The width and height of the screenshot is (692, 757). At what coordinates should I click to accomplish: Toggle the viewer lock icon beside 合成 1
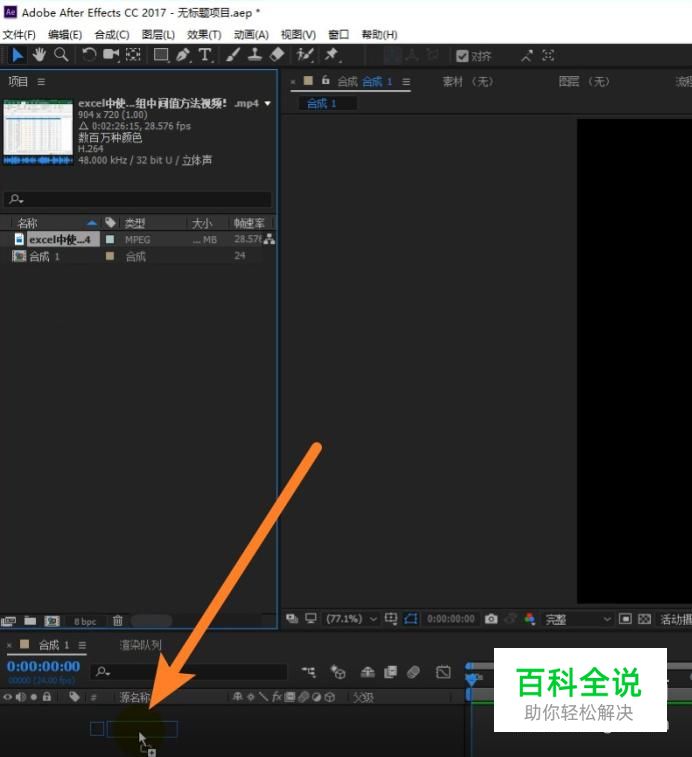[326, 80]
